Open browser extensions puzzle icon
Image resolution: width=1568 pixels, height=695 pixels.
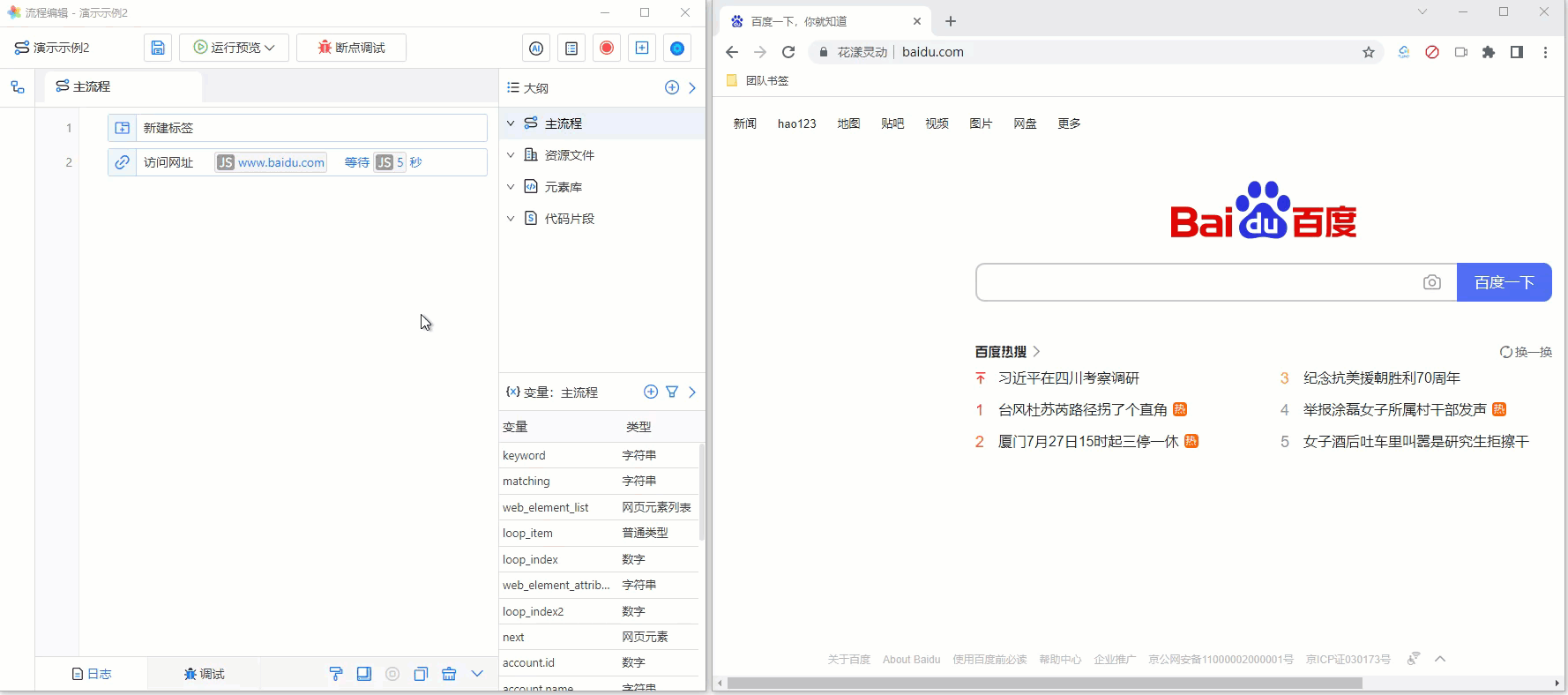coord(1489,52)
